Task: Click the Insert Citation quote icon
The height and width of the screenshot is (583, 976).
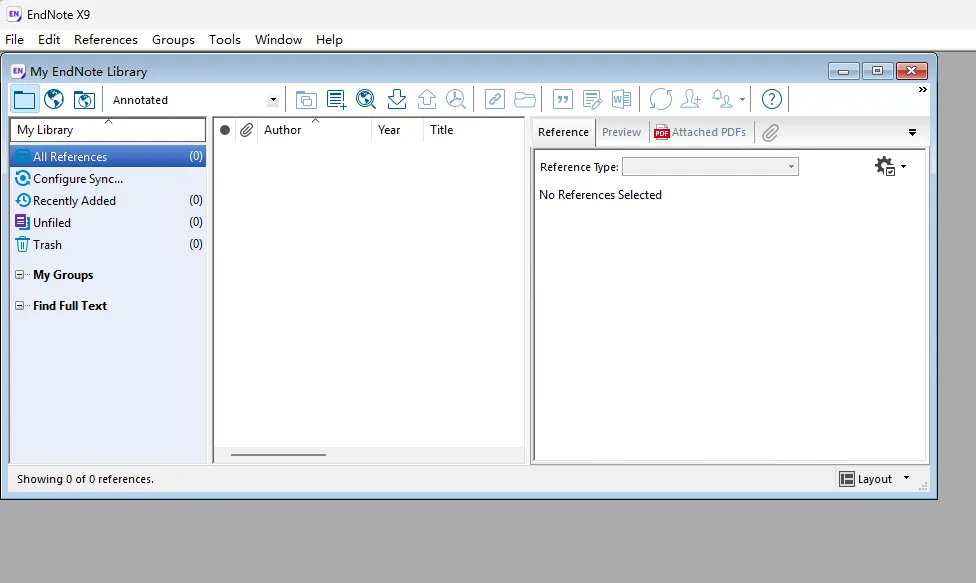Action: point(563,100)
